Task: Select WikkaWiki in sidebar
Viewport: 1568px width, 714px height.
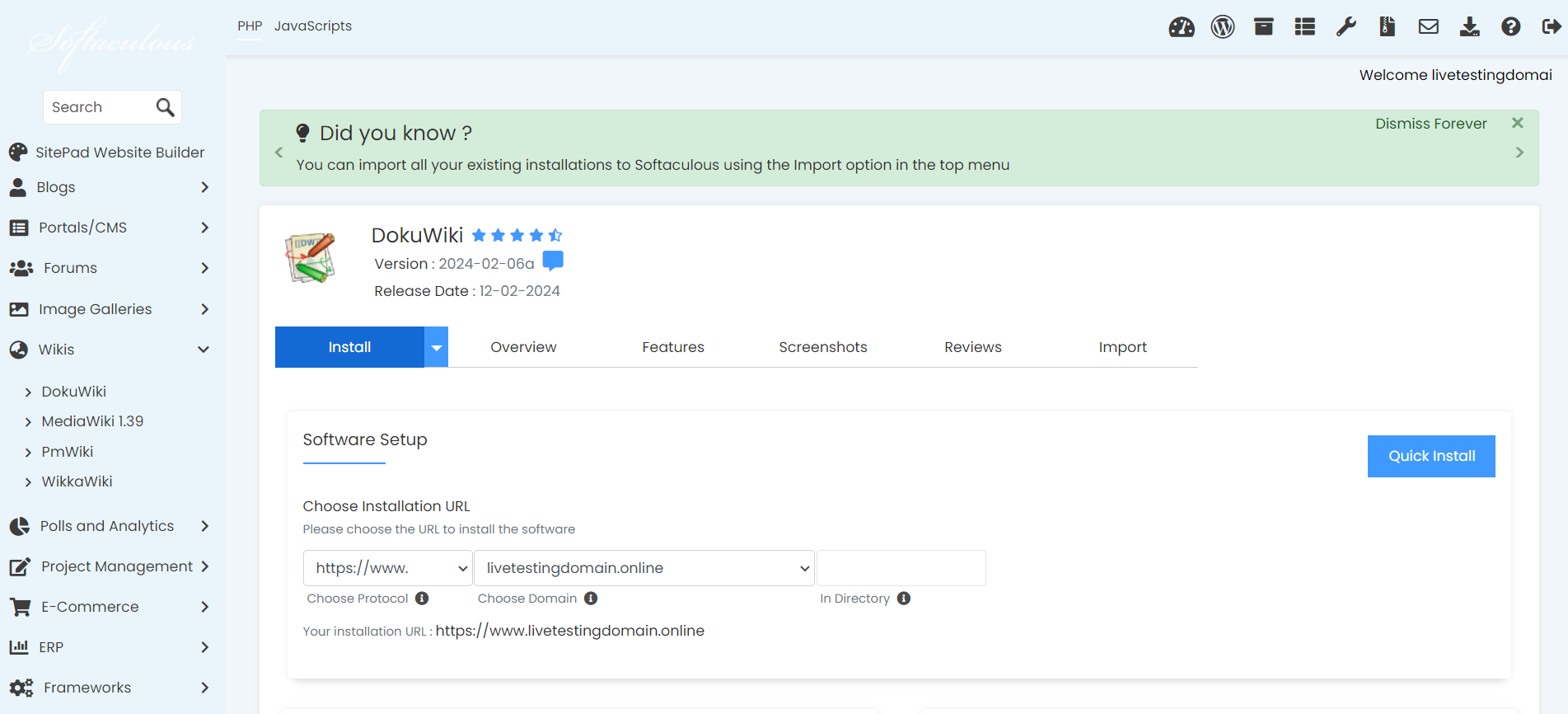Action: click(77, 481)
